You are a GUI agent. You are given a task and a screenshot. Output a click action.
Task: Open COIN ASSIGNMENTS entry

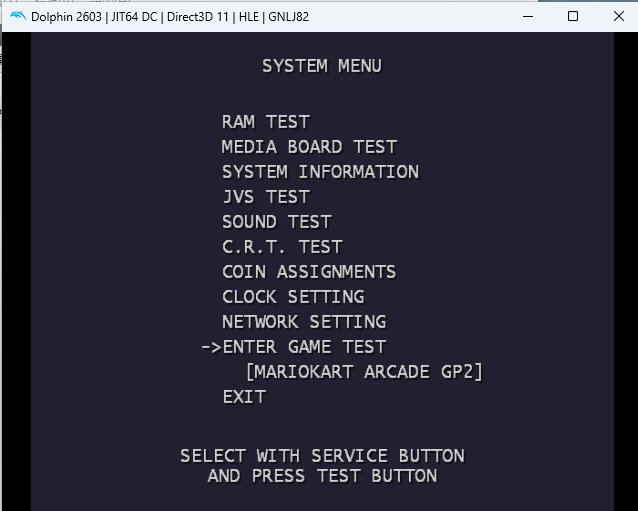[x=309, y=272]
